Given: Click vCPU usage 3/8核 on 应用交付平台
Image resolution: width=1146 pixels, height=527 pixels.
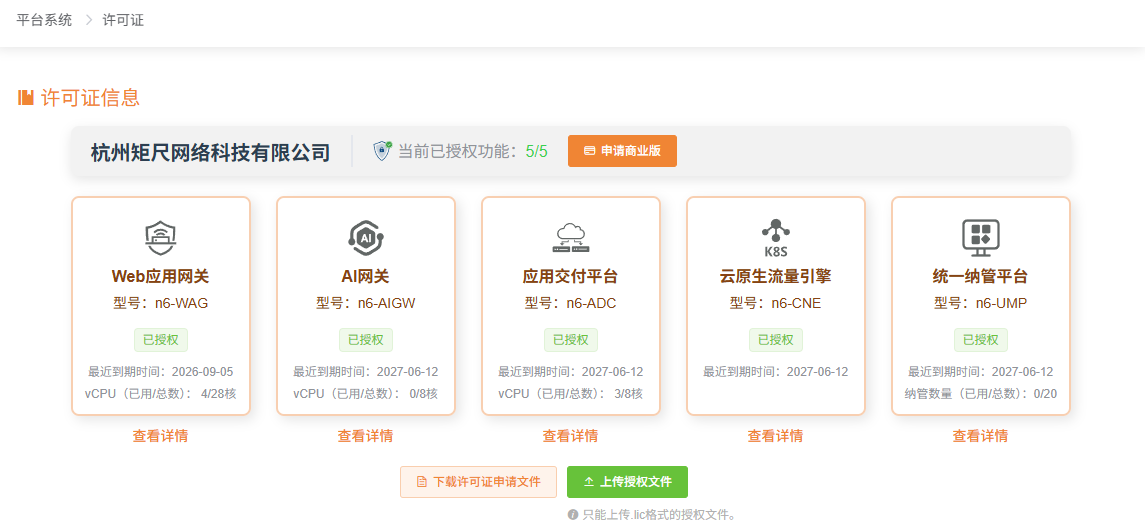Looking at the screenshot, I should click(x=629, y=394).
